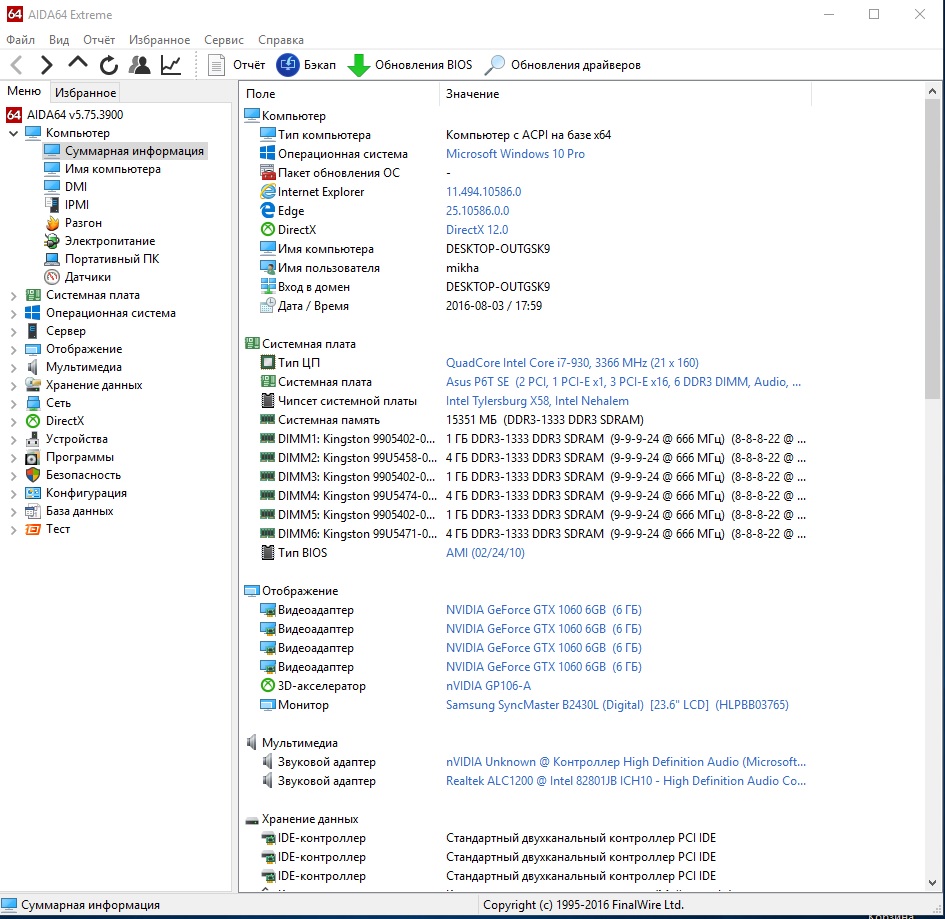
Task: Expand the Устройства tree node
Action: 13,440
